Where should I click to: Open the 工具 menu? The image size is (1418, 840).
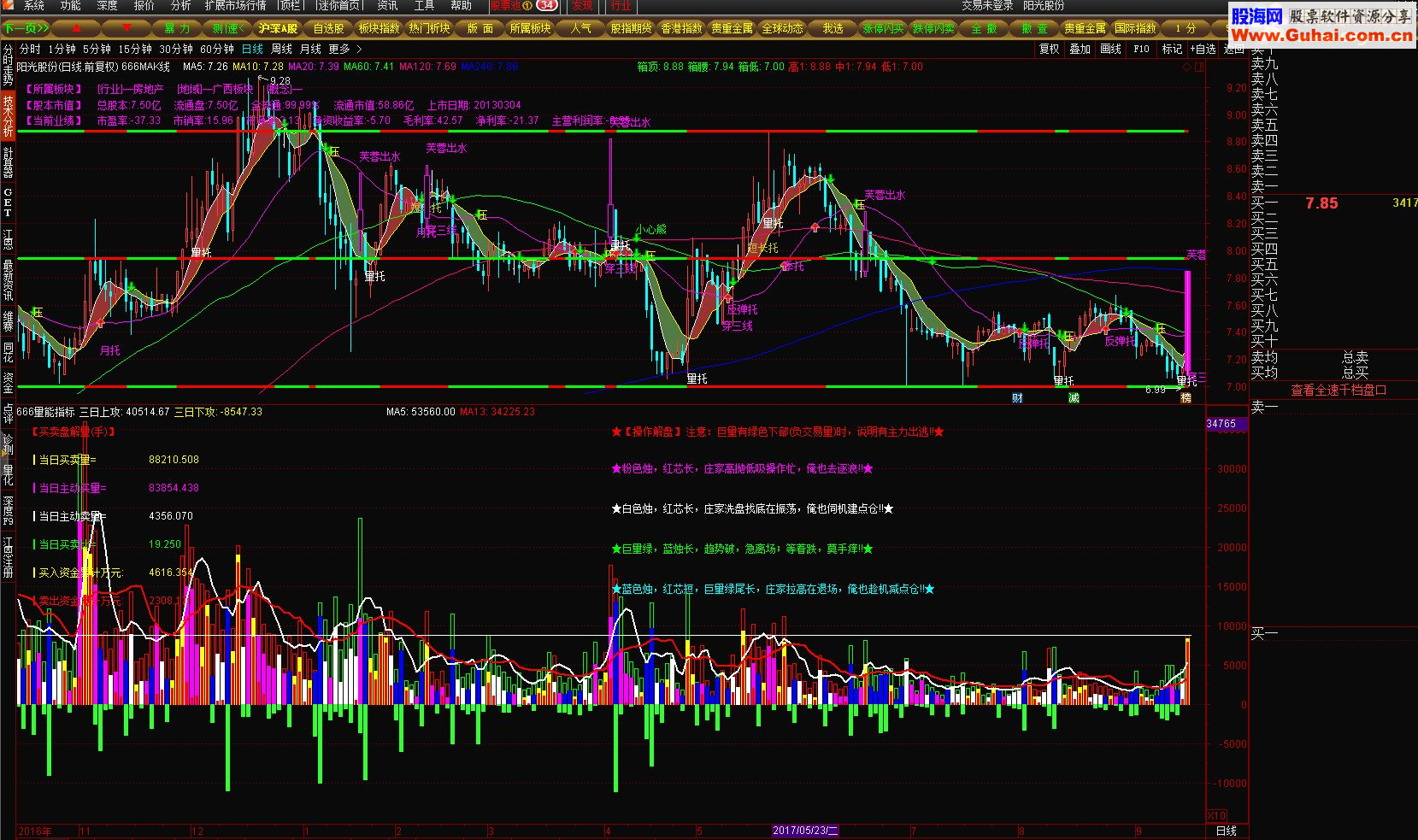click(424, 5)
